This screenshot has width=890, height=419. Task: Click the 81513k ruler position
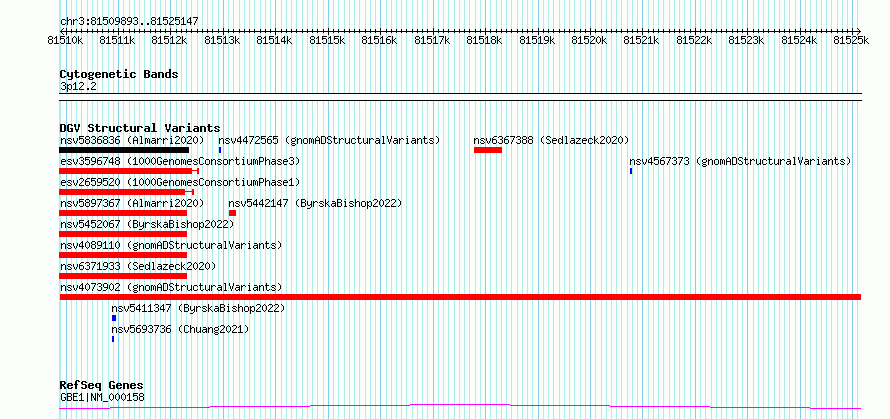(x=222, y=40)
